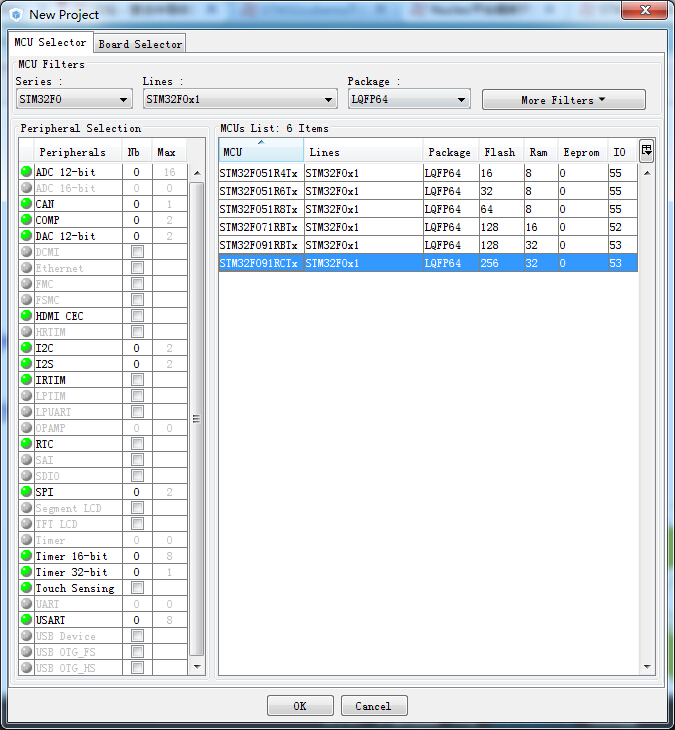Switch to the Board Selector tab

(x=140, y=44)
